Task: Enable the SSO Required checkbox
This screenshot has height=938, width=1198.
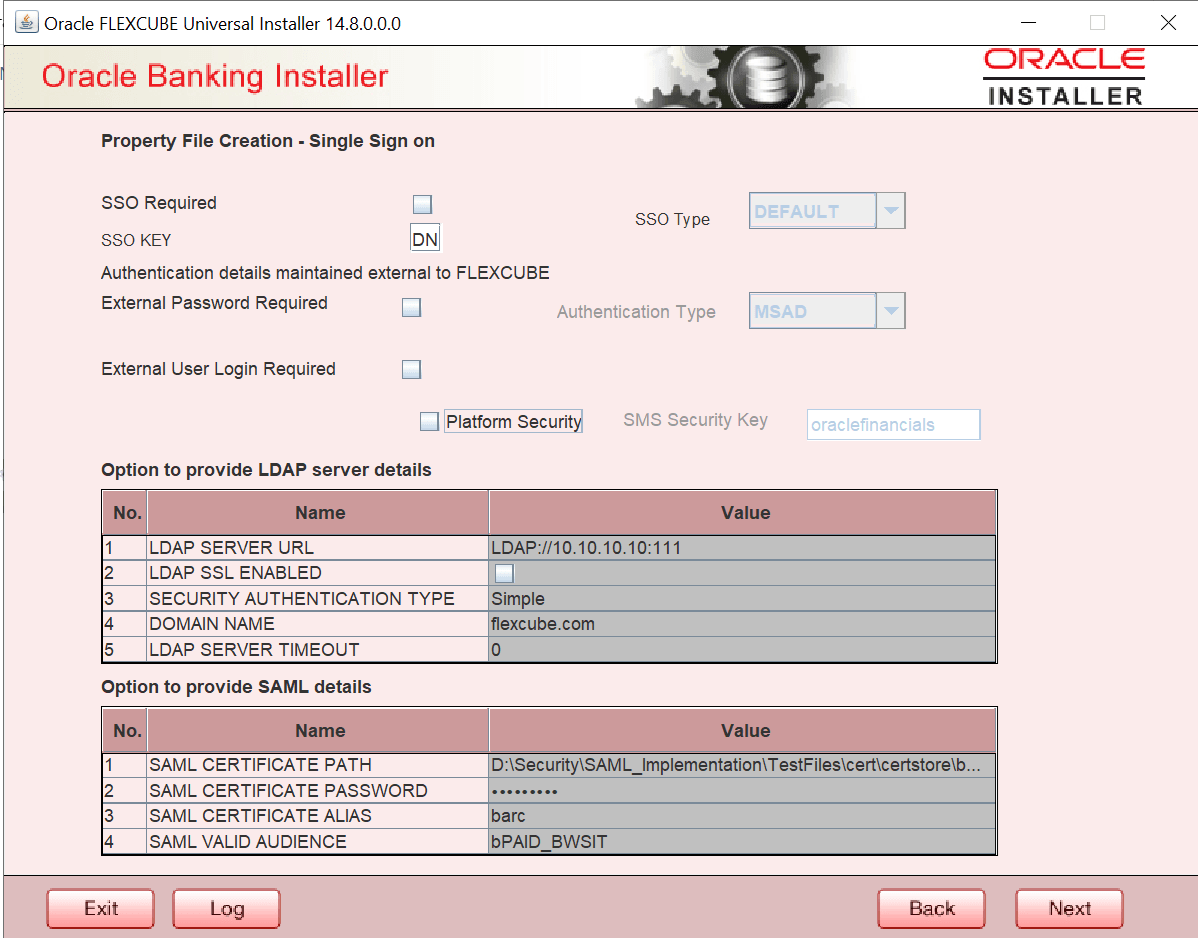Action: [423, 204]
